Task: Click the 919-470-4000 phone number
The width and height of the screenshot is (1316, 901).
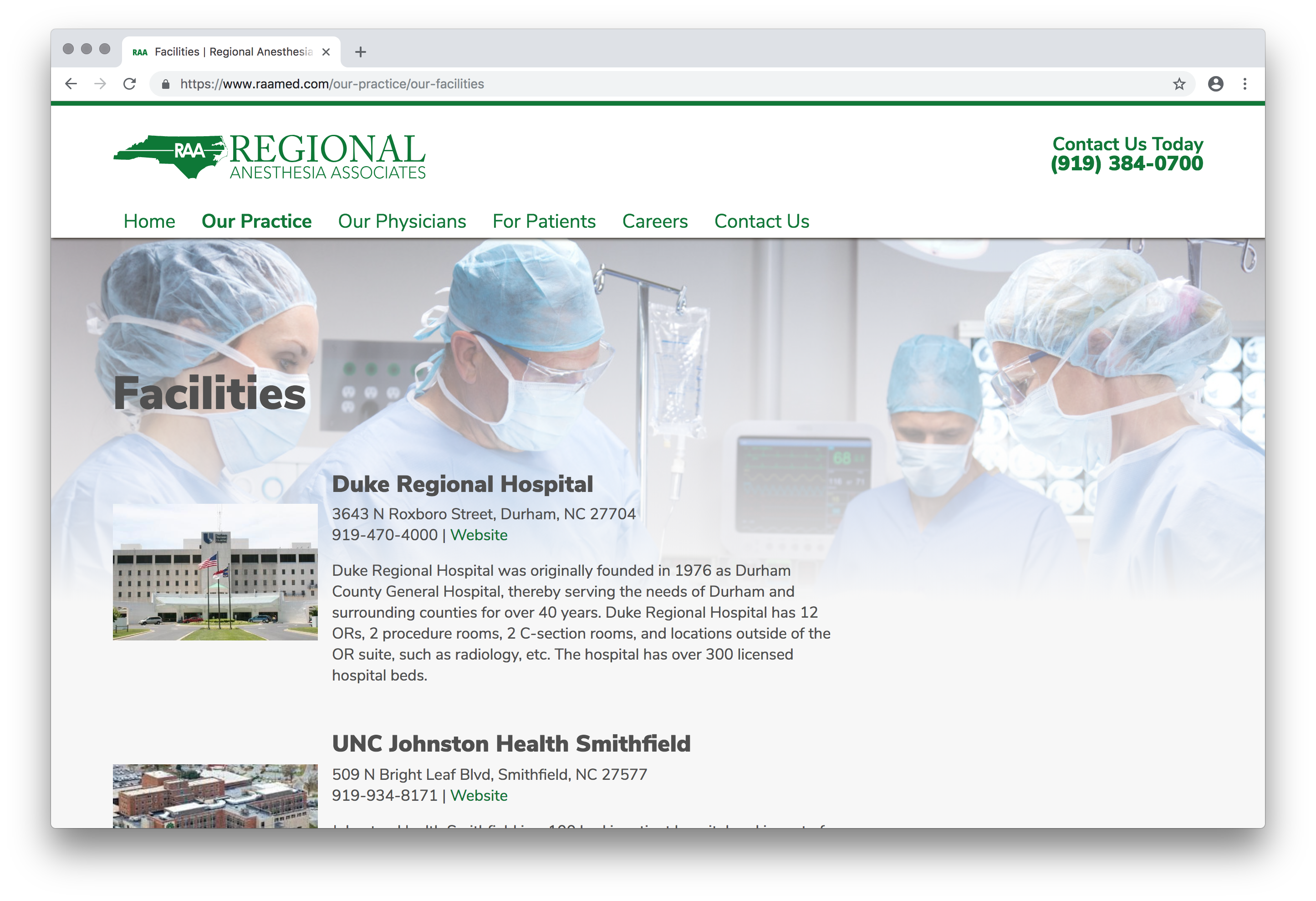Action: 384,535
